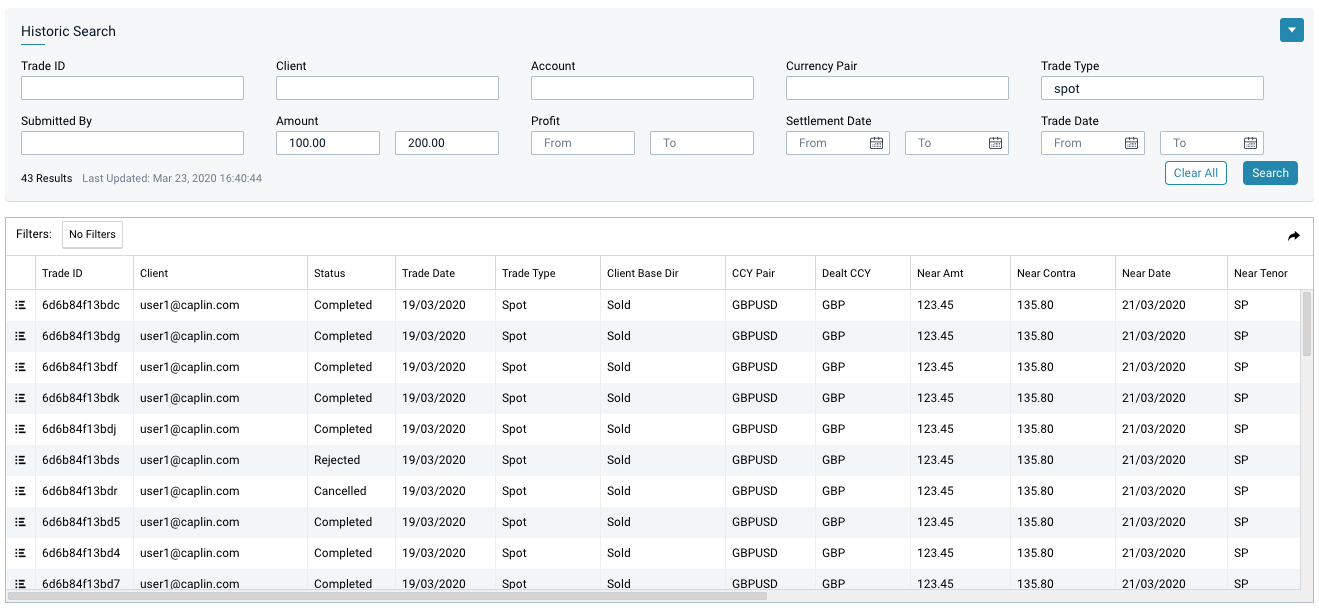Open calendar for Settlement Date To

tap(995, 143)
